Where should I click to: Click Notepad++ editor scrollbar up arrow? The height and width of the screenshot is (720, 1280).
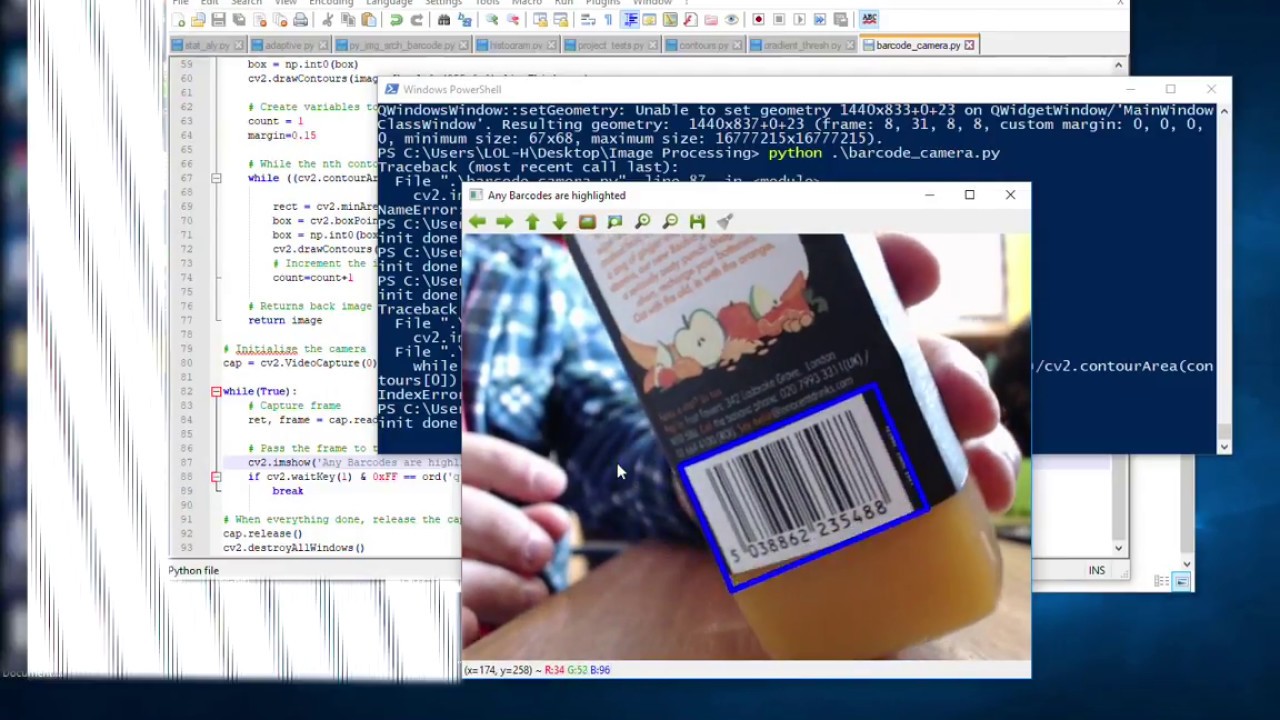(x=1118, y=65)
